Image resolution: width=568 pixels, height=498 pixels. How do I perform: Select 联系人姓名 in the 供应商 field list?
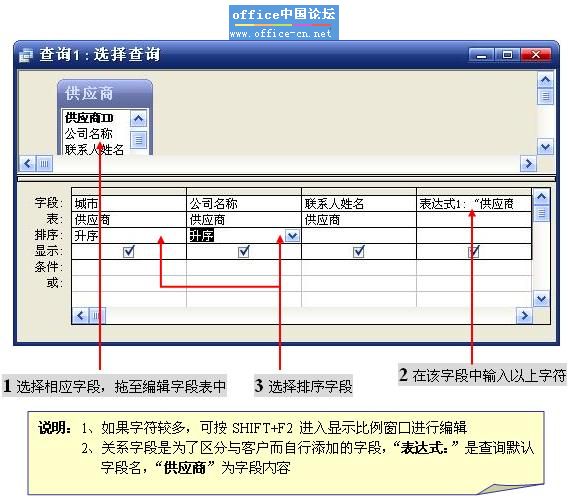94,150
